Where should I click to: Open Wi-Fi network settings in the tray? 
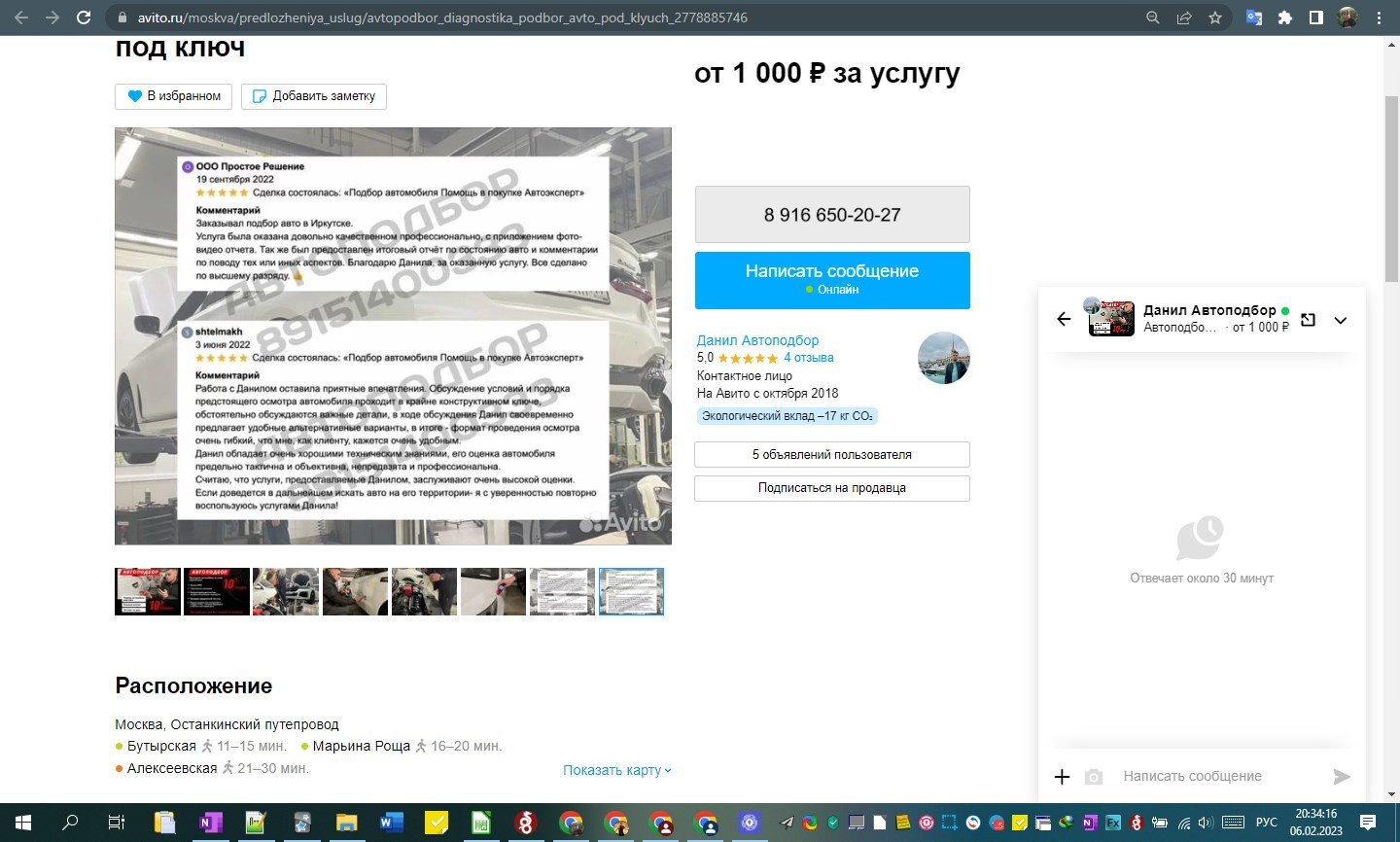(x=1183, y=823)
